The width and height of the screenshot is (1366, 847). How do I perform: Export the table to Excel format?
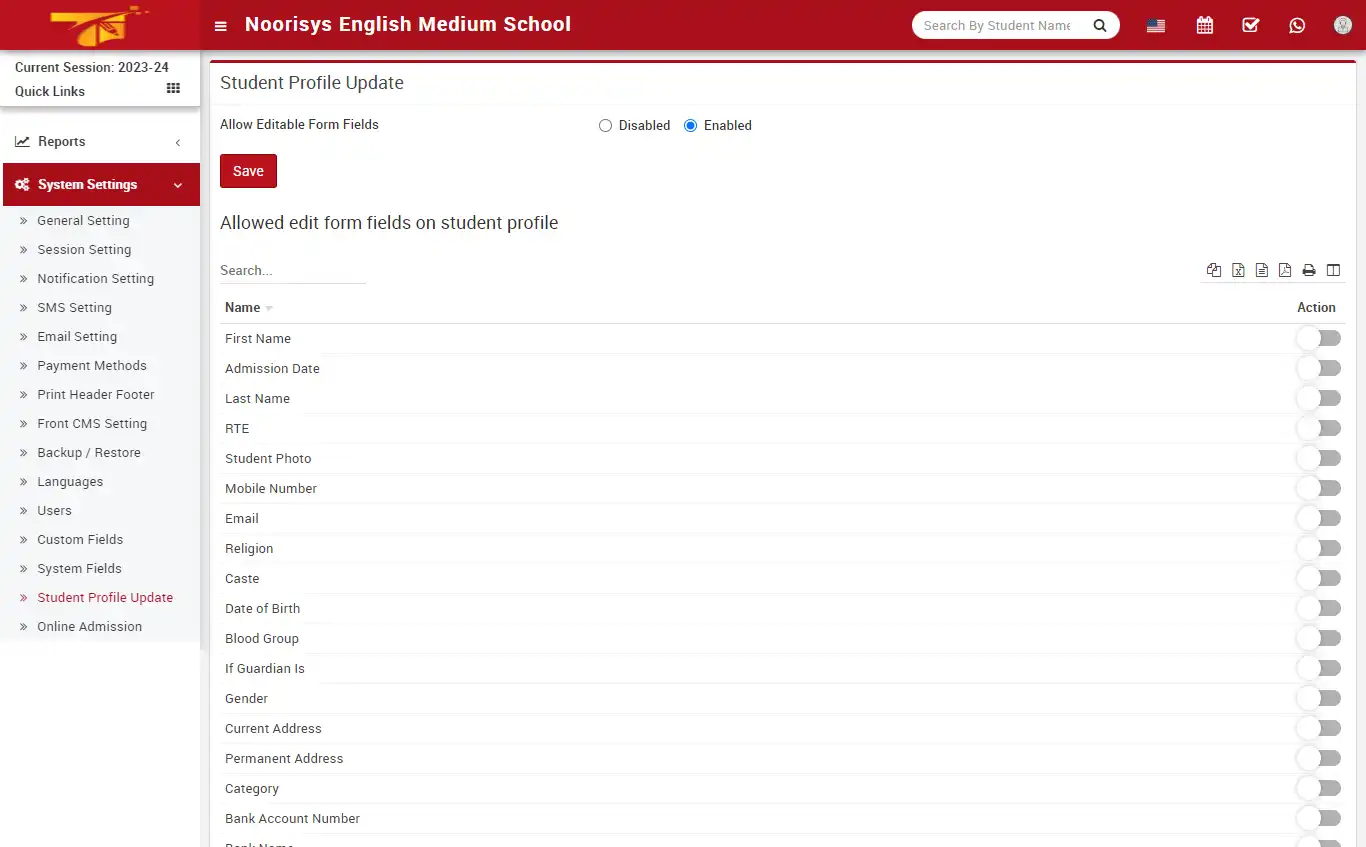(x=1238, y=270)
